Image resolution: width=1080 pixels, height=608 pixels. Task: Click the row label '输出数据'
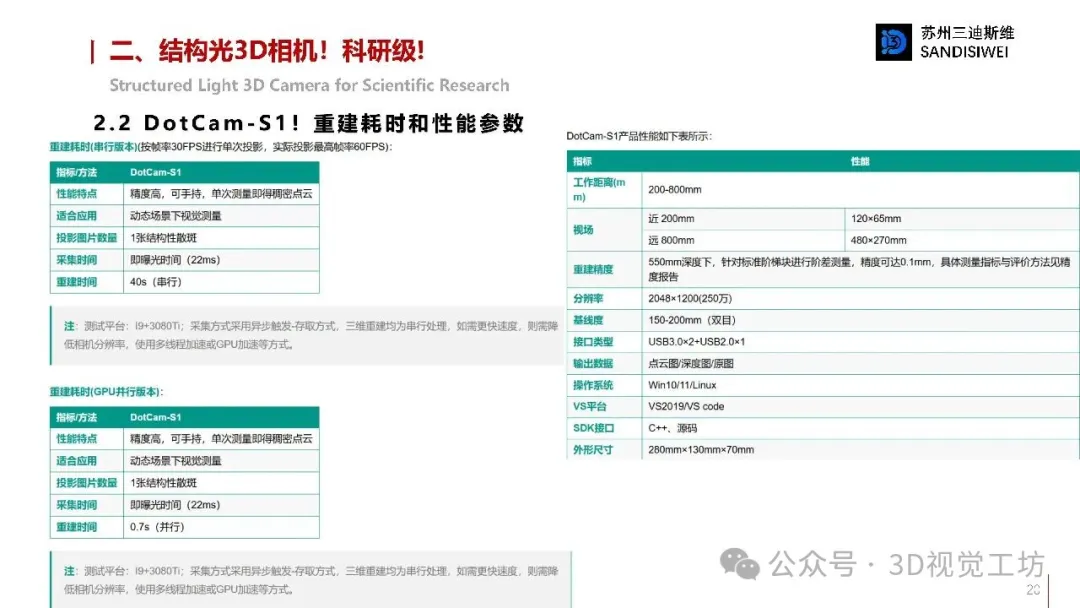click(592, 364)
